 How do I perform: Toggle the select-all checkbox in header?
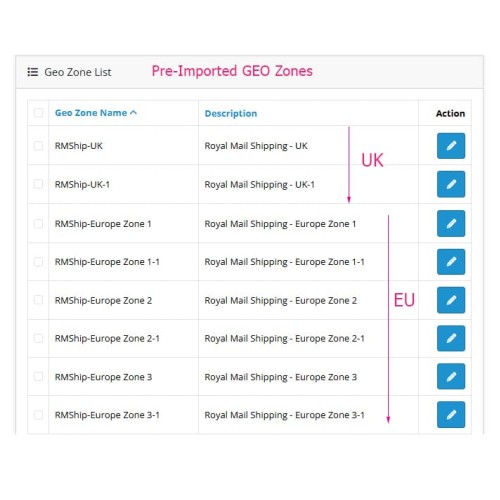coord(38,113)
